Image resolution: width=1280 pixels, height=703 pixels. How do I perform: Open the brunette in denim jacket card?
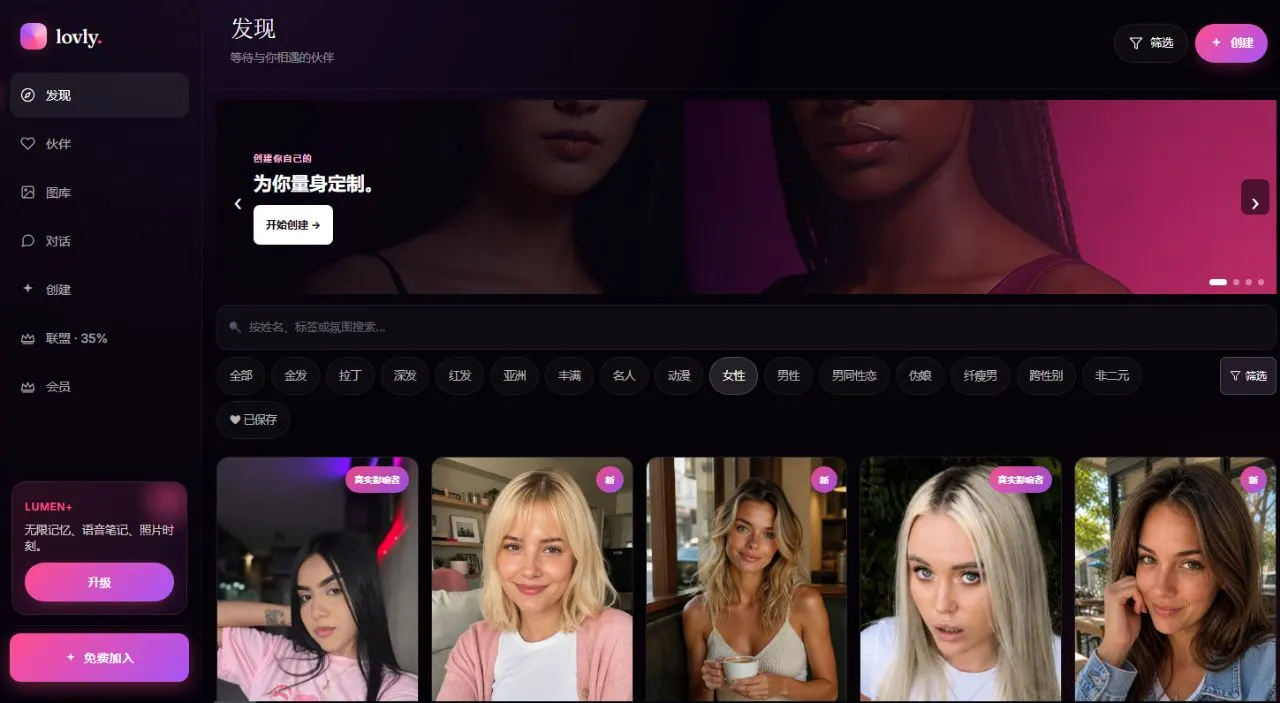click(1176, 580)
